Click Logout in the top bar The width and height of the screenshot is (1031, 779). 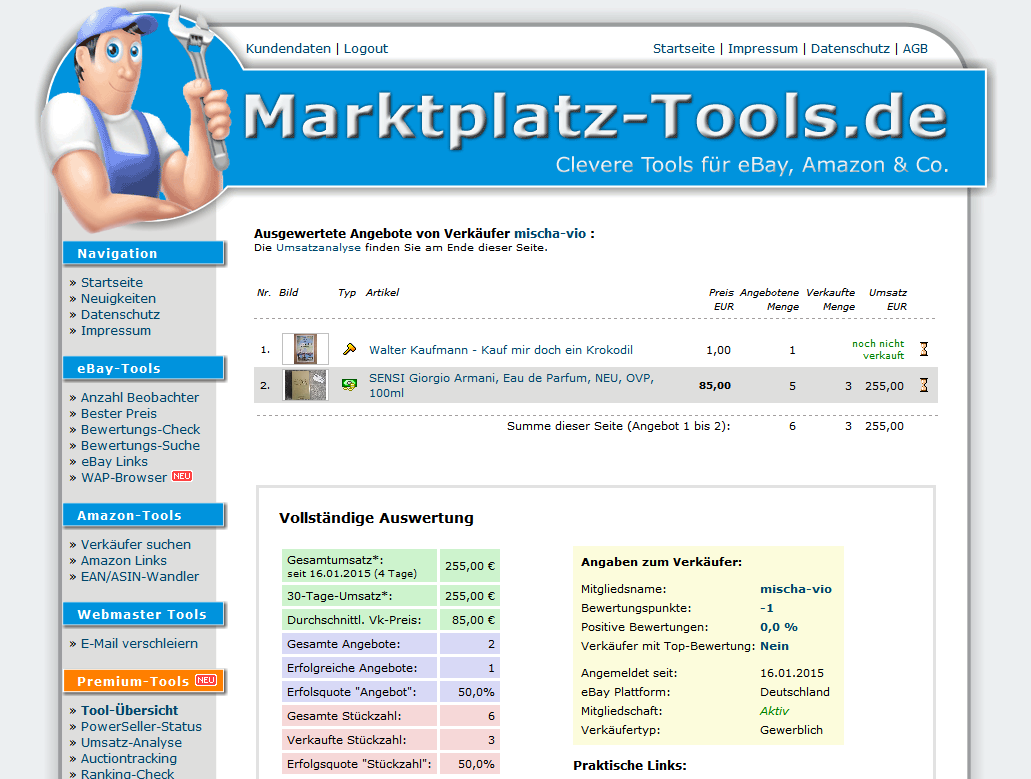click(x=366, y=48)
